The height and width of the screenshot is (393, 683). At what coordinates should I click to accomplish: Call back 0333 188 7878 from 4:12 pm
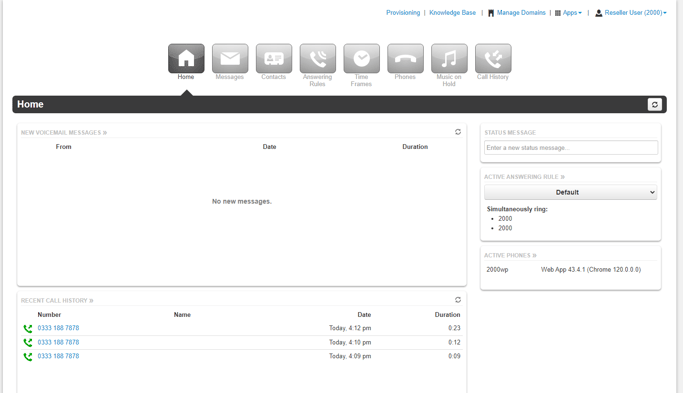pyautogui.click(x=58, y=328)
